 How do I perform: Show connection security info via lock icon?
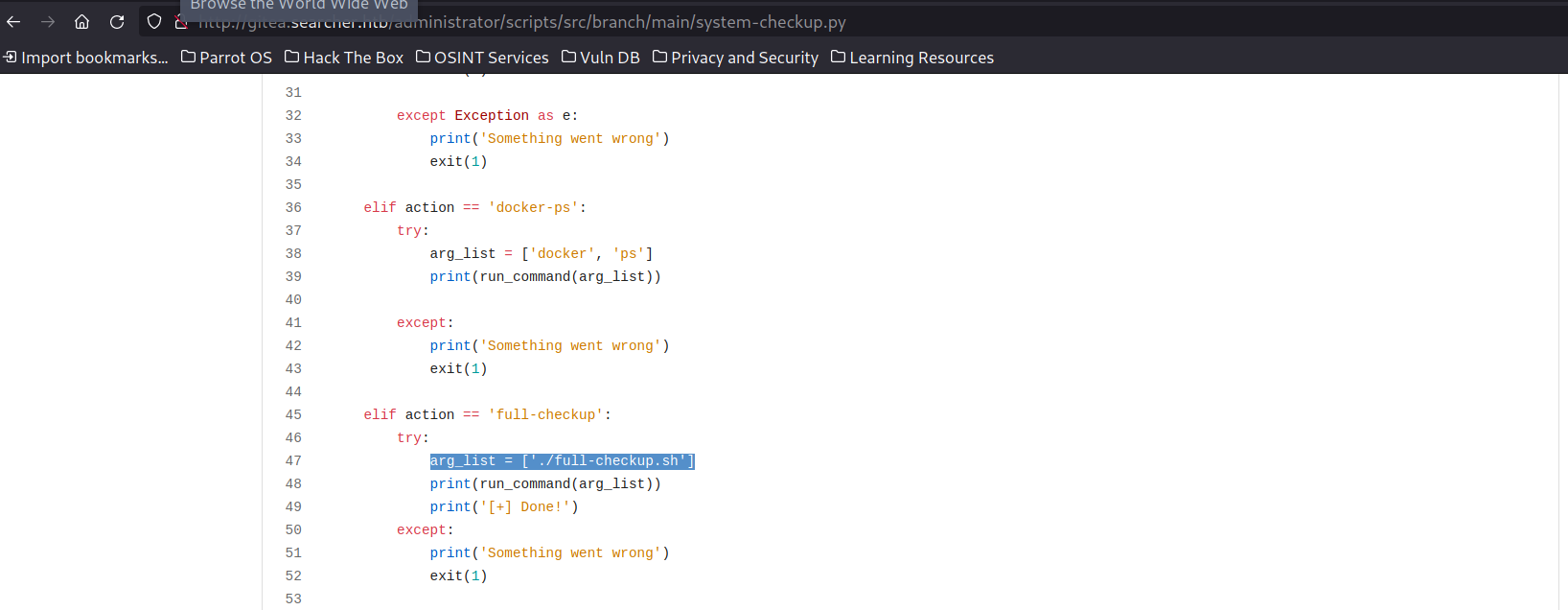click(x=180, y=21)
